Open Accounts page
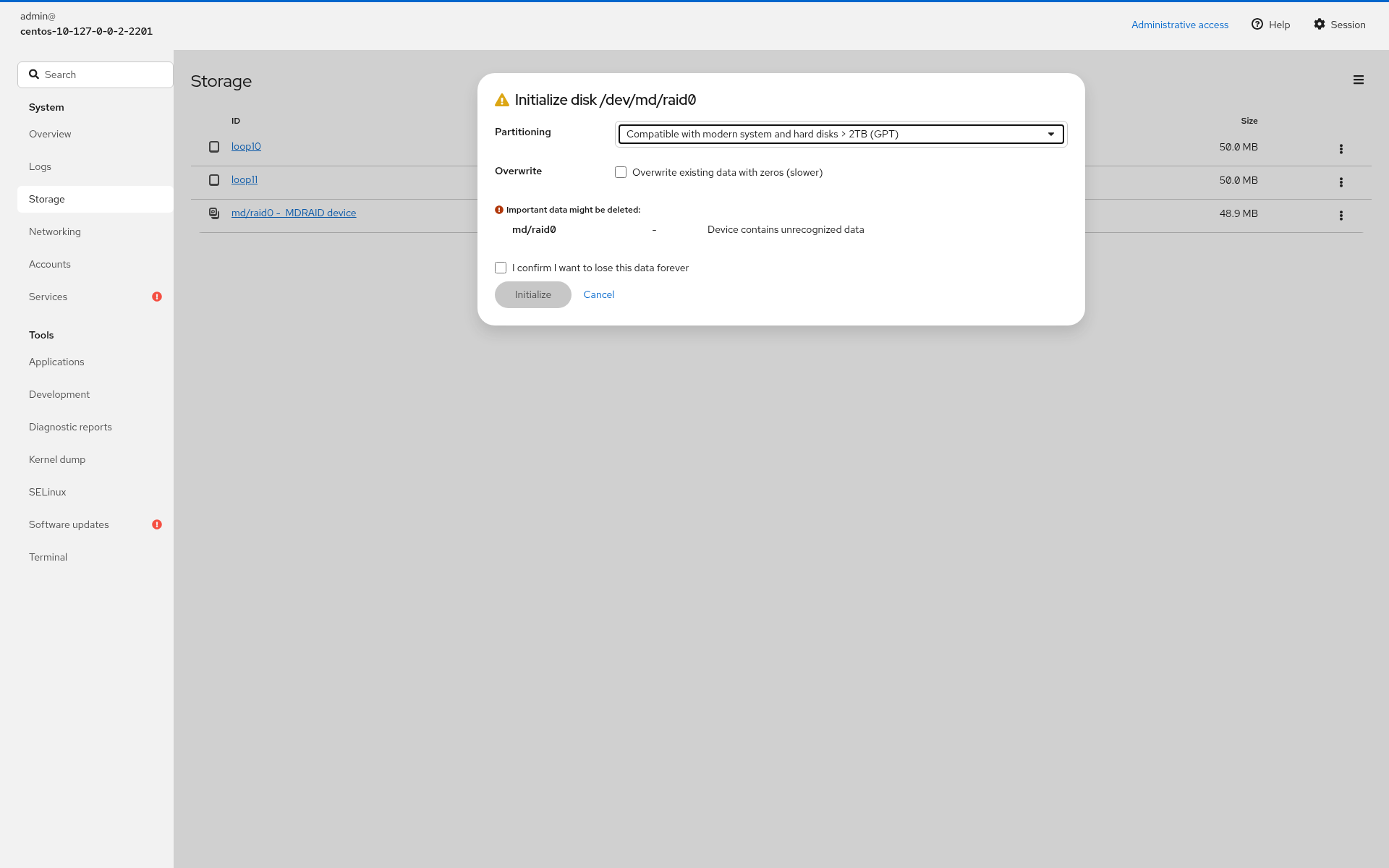1389x868 pixels. [x=95, y=264]
